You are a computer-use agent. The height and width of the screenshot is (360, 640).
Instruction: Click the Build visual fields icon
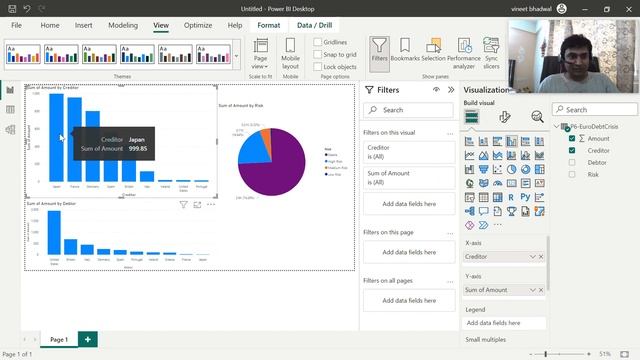tap(472, 117)
